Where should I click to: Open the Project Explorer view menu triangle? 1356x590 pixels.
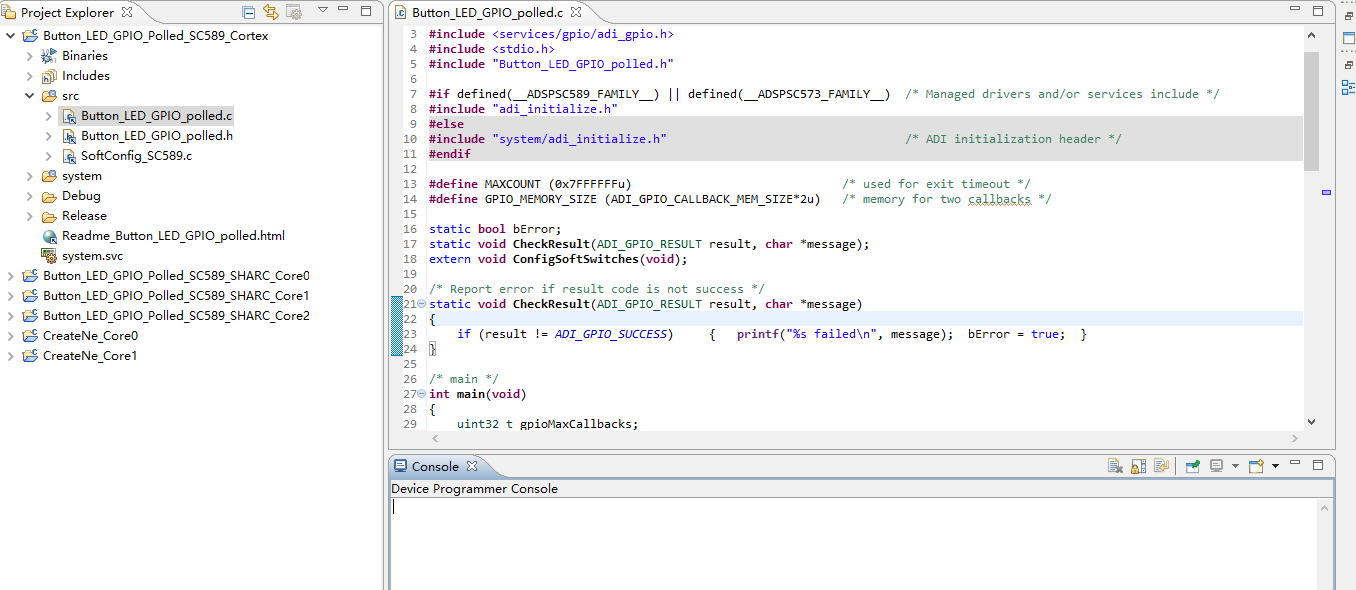(x=323, y=11)
